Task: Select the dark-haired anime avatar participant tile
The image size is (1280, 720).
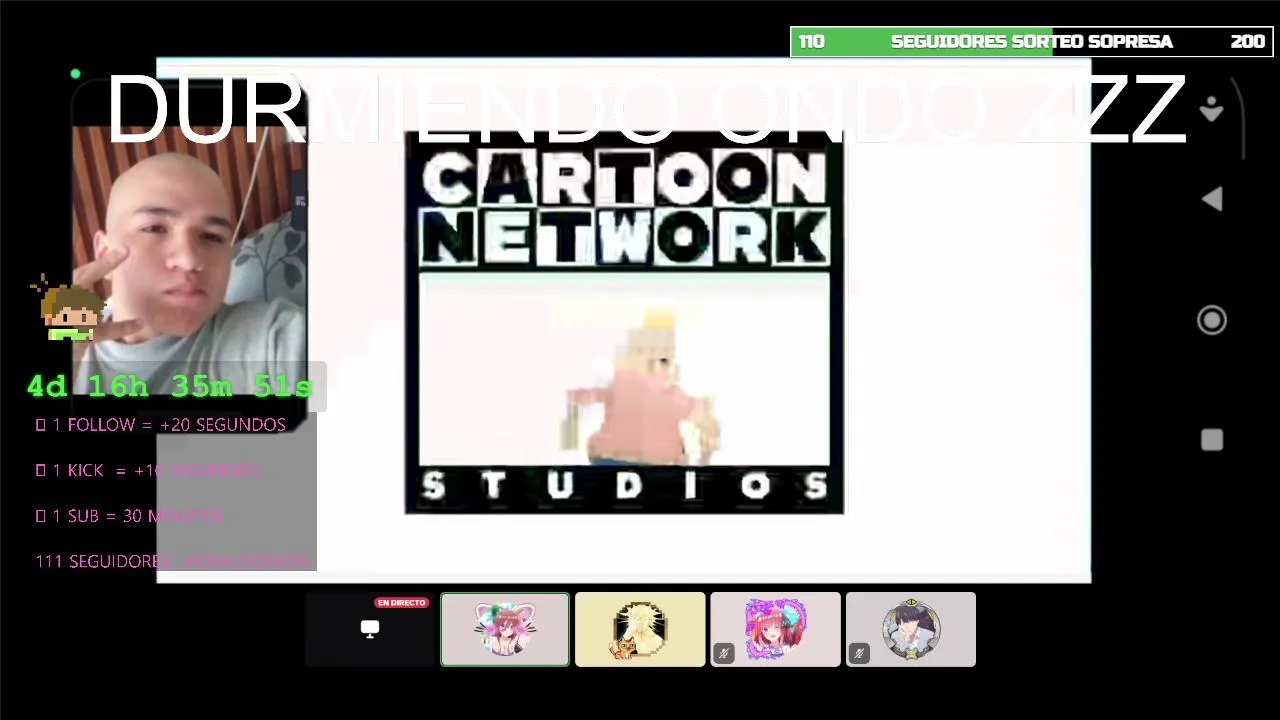Action: (910, 629)
